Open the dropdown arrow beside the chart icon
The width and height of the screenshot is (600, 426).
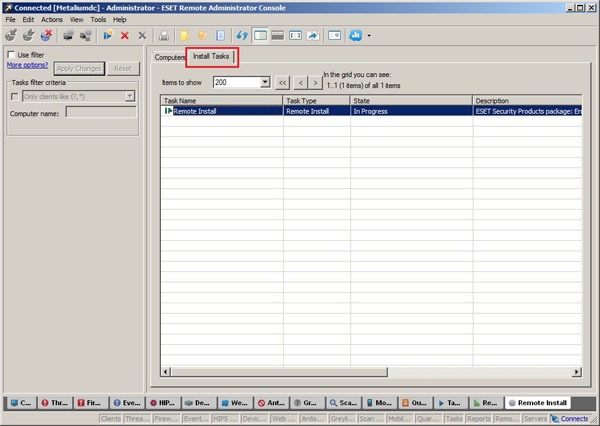(369, 36)
